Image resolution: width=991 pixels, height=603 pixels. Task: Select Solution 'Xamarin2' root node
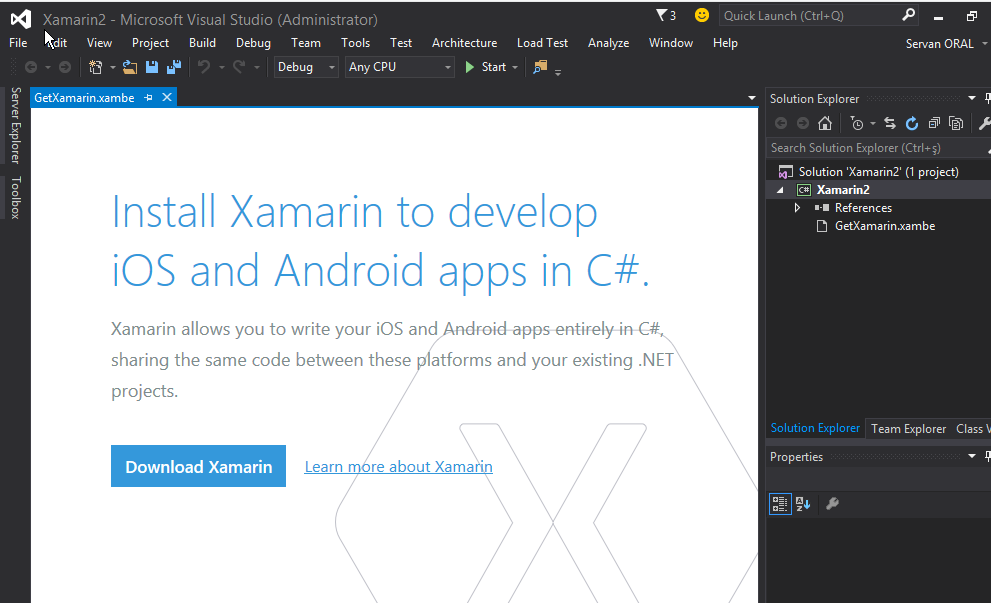tap(879, 172)
